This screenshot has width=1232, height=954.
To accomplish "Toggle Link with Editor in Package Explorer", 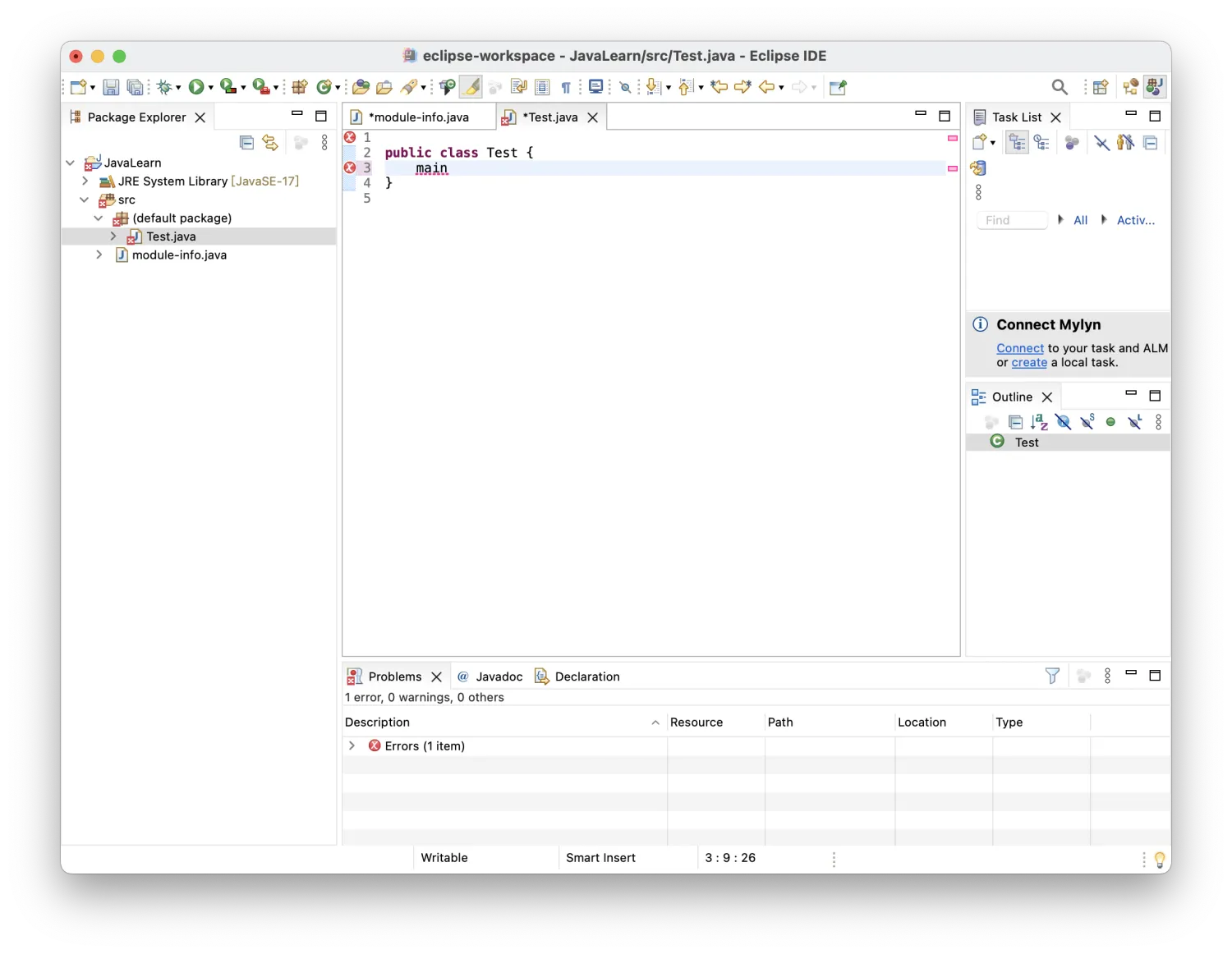I will [x=270, y=143].
